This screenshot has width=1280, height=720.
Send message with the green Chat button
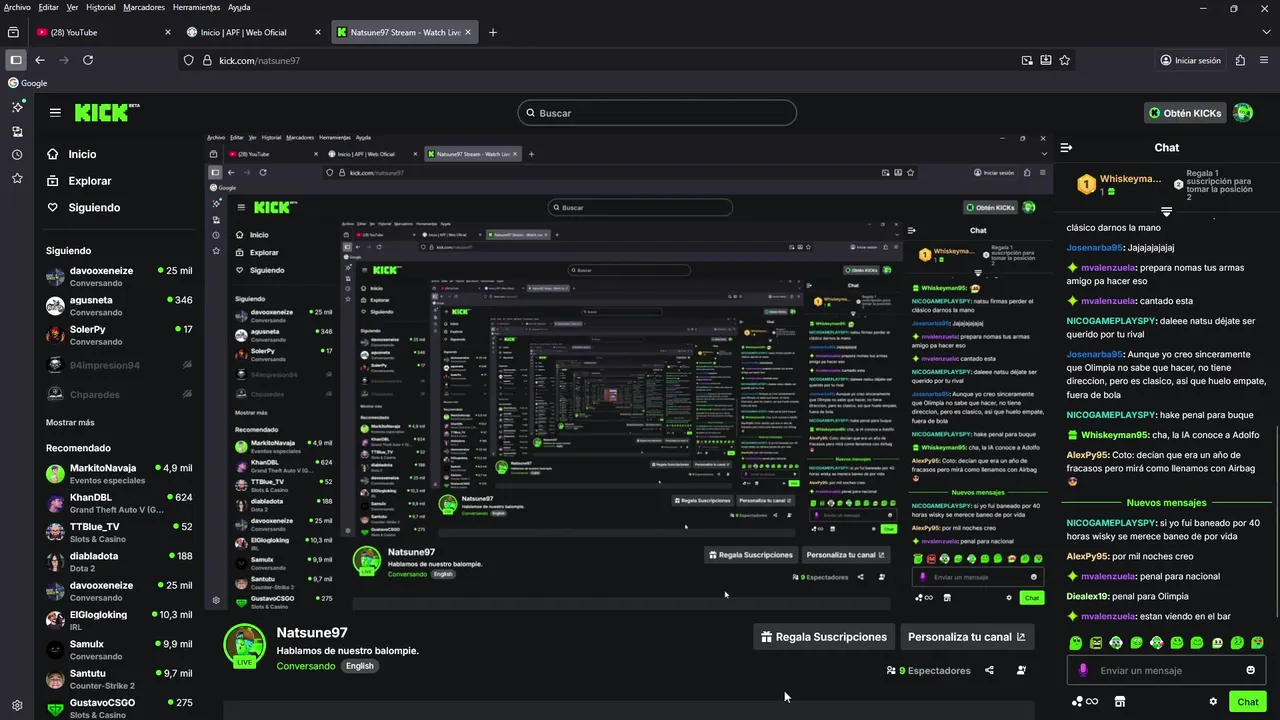point(1247,702)
